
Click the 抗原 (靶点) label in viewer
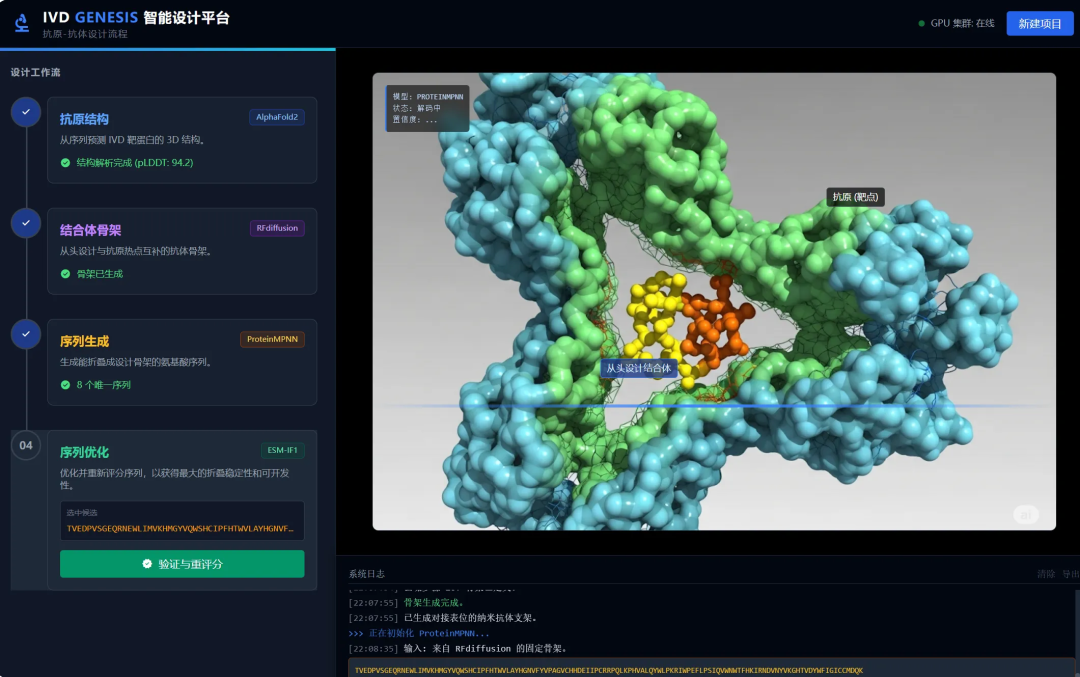coord(855,197)
